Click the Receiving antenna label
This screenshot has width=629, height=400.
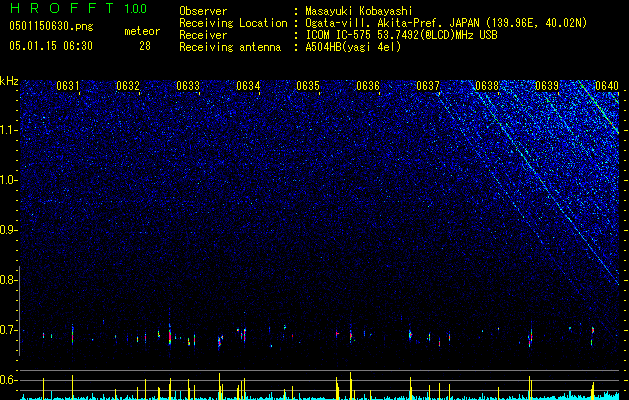pos(230,47)
